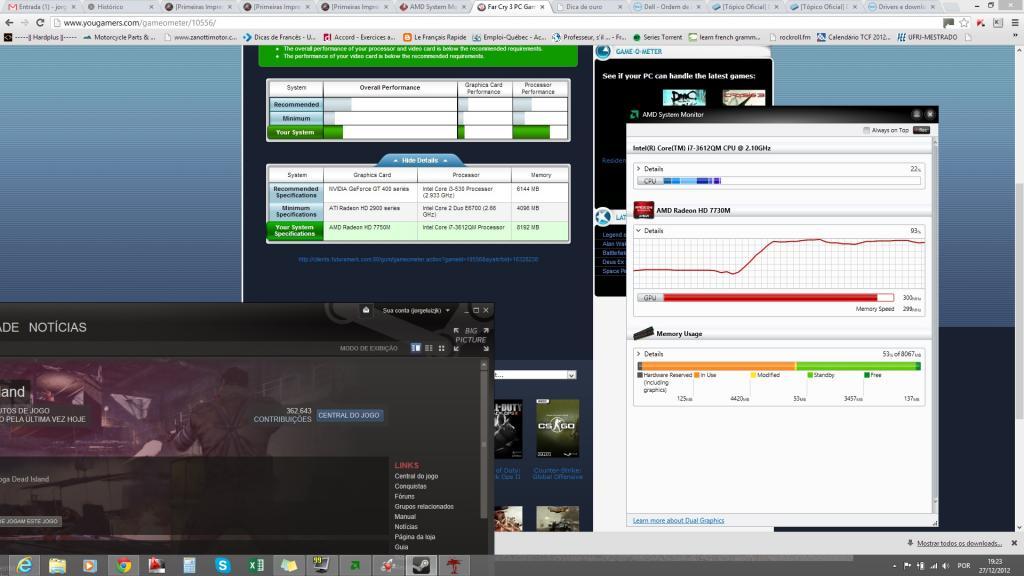Expand the Memory Usage Details section
1024x576 pixels.
639,354
